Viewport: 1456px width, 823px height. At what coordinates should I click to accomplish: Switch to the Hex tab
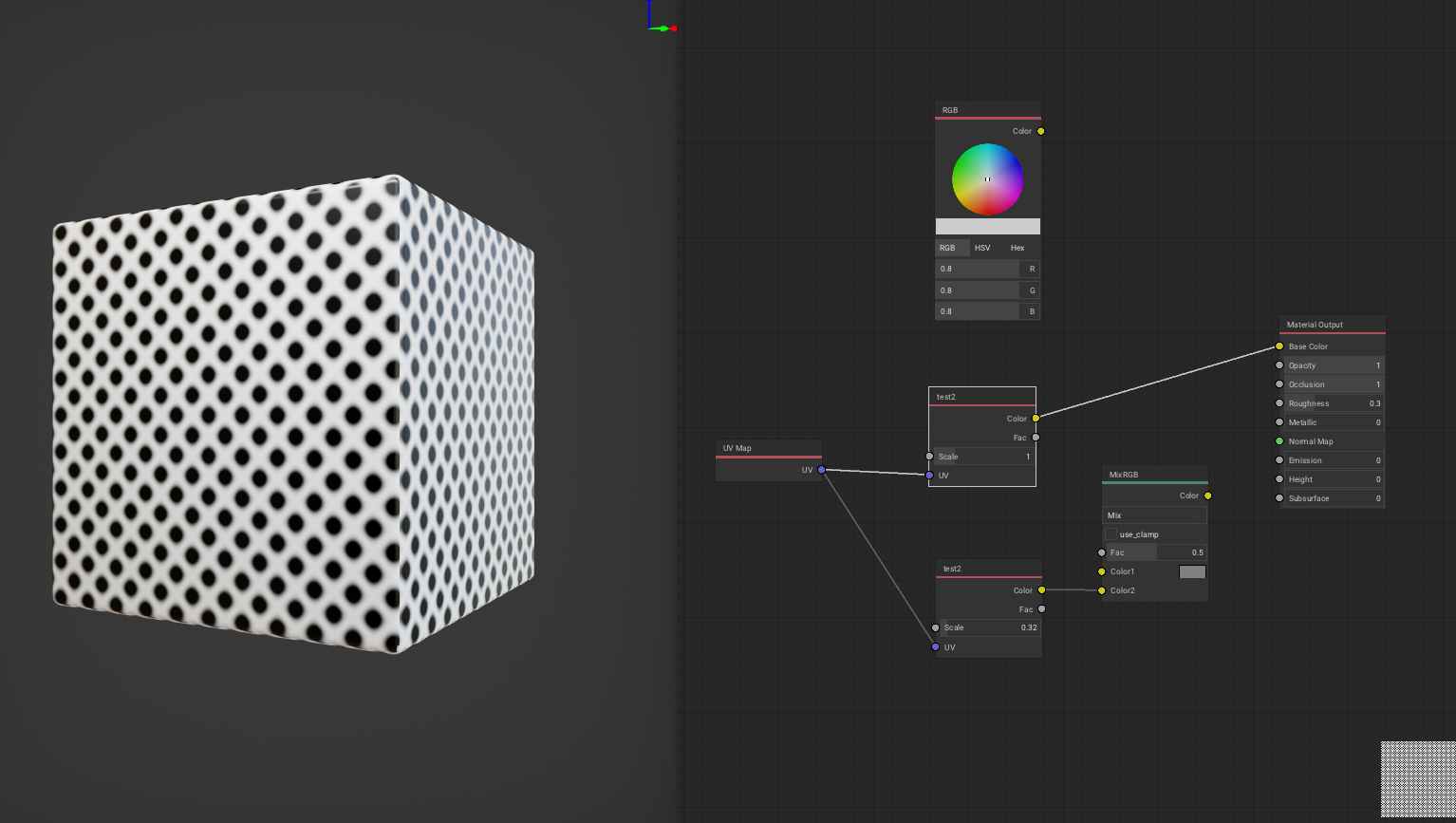pyautogui.click(x=1017, y=248)
